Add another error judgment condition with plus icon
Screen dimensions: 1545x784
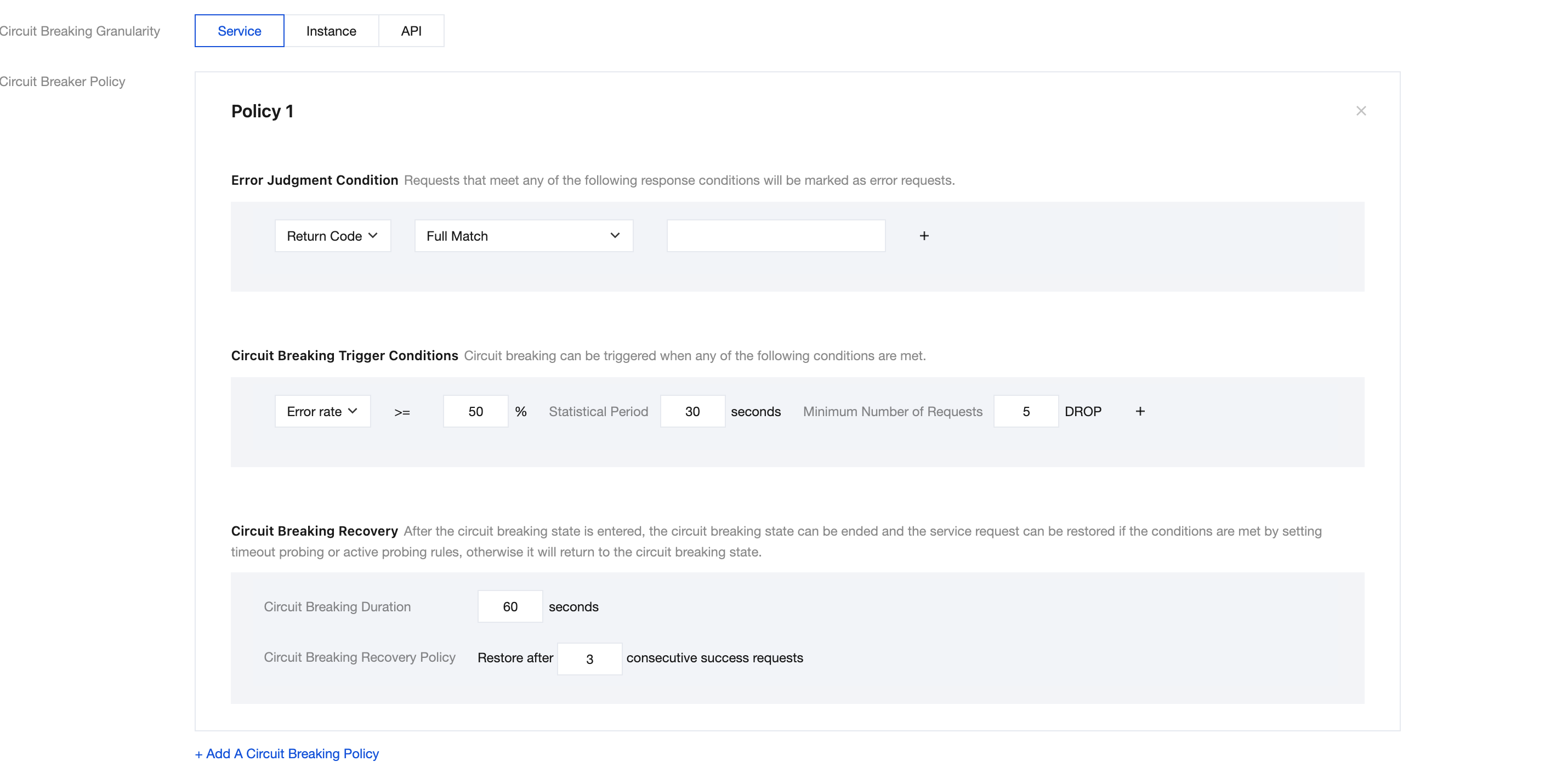[924, 236]
